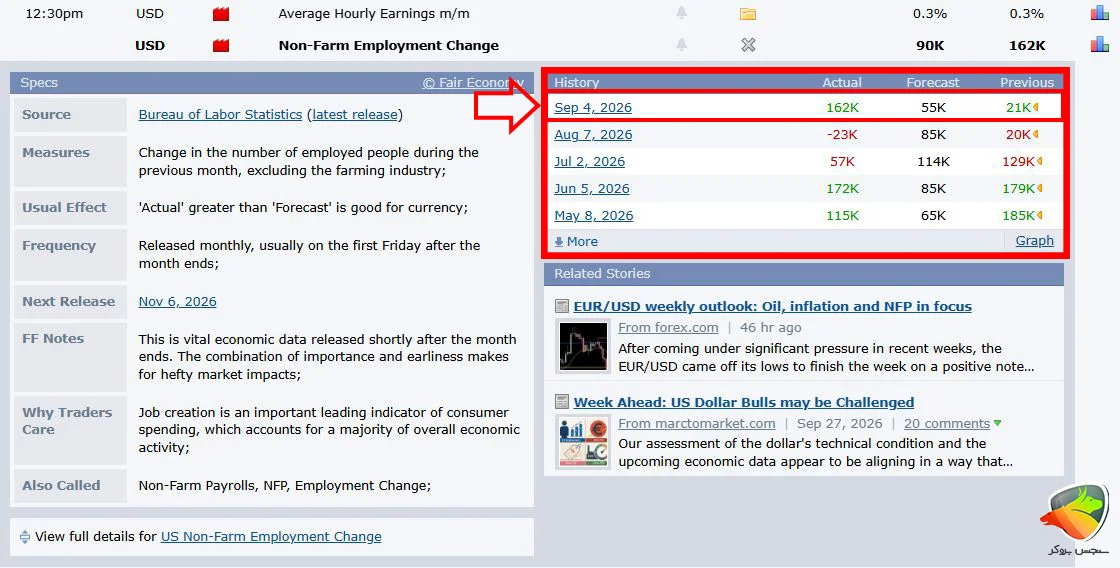Click the news icon beside Week Ahead story

(561, 402)
